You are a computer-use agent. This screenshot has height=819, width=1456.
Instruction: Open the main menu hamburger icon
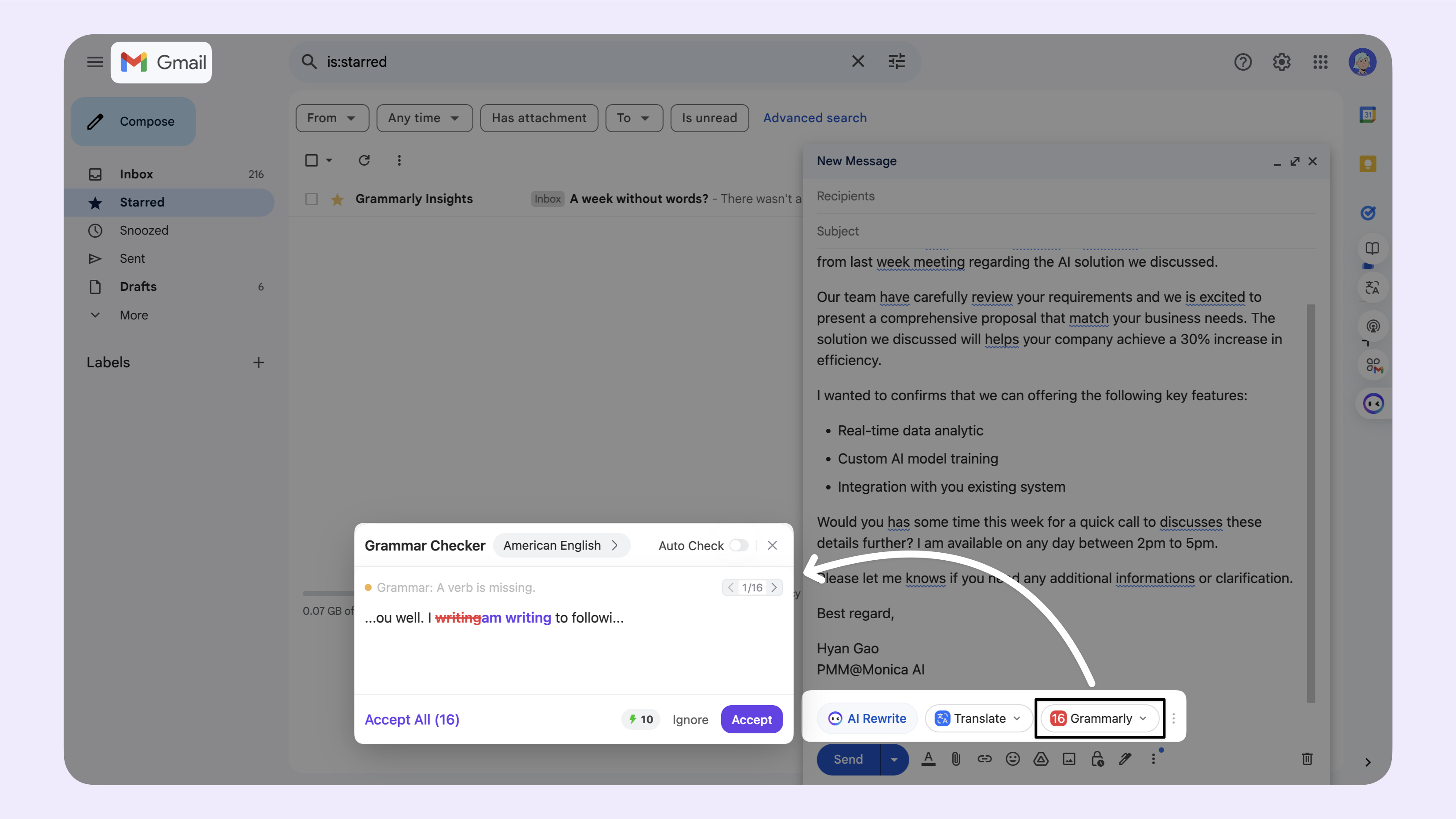[95, 62]
